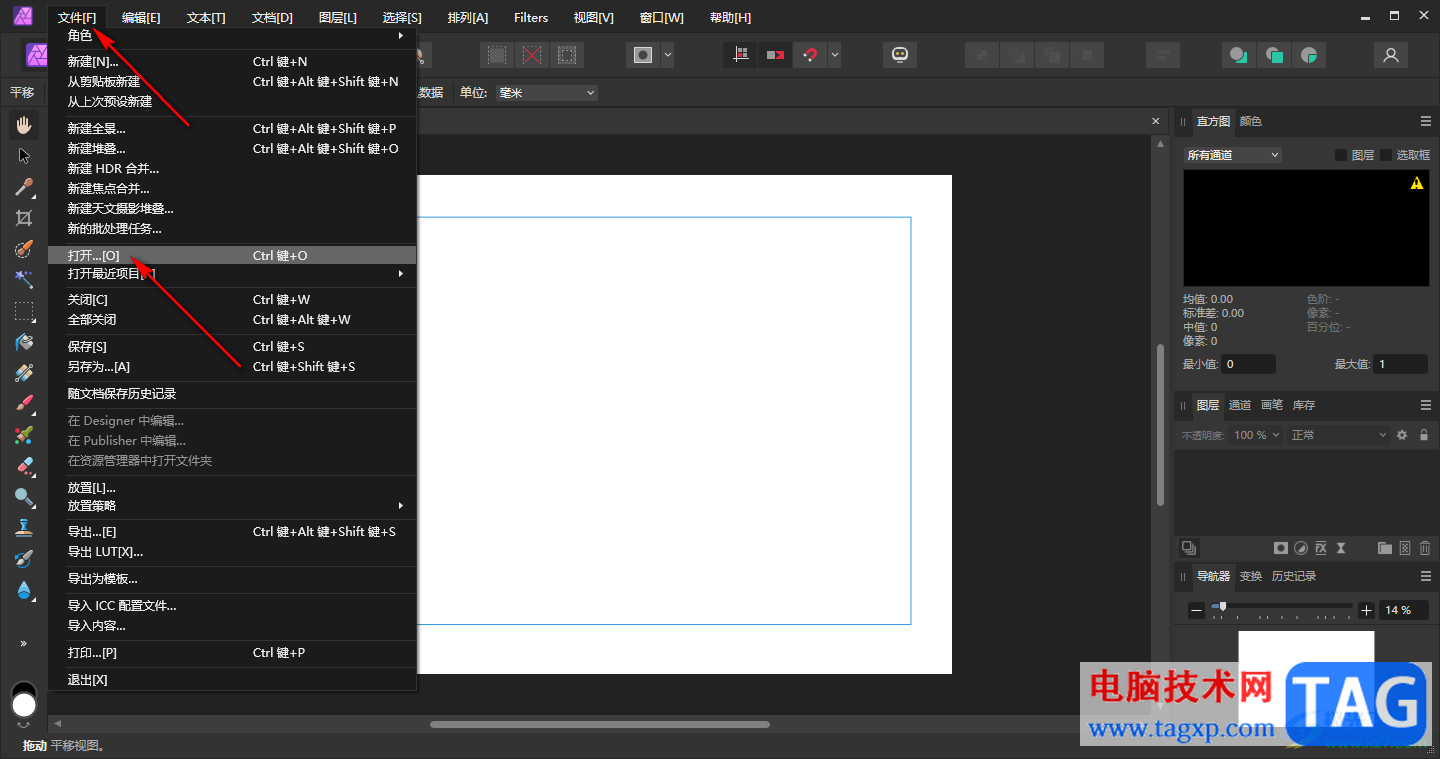Click the Deselect toolbar icon
This screenshot has height=759, width=1440.
point(532,55)
